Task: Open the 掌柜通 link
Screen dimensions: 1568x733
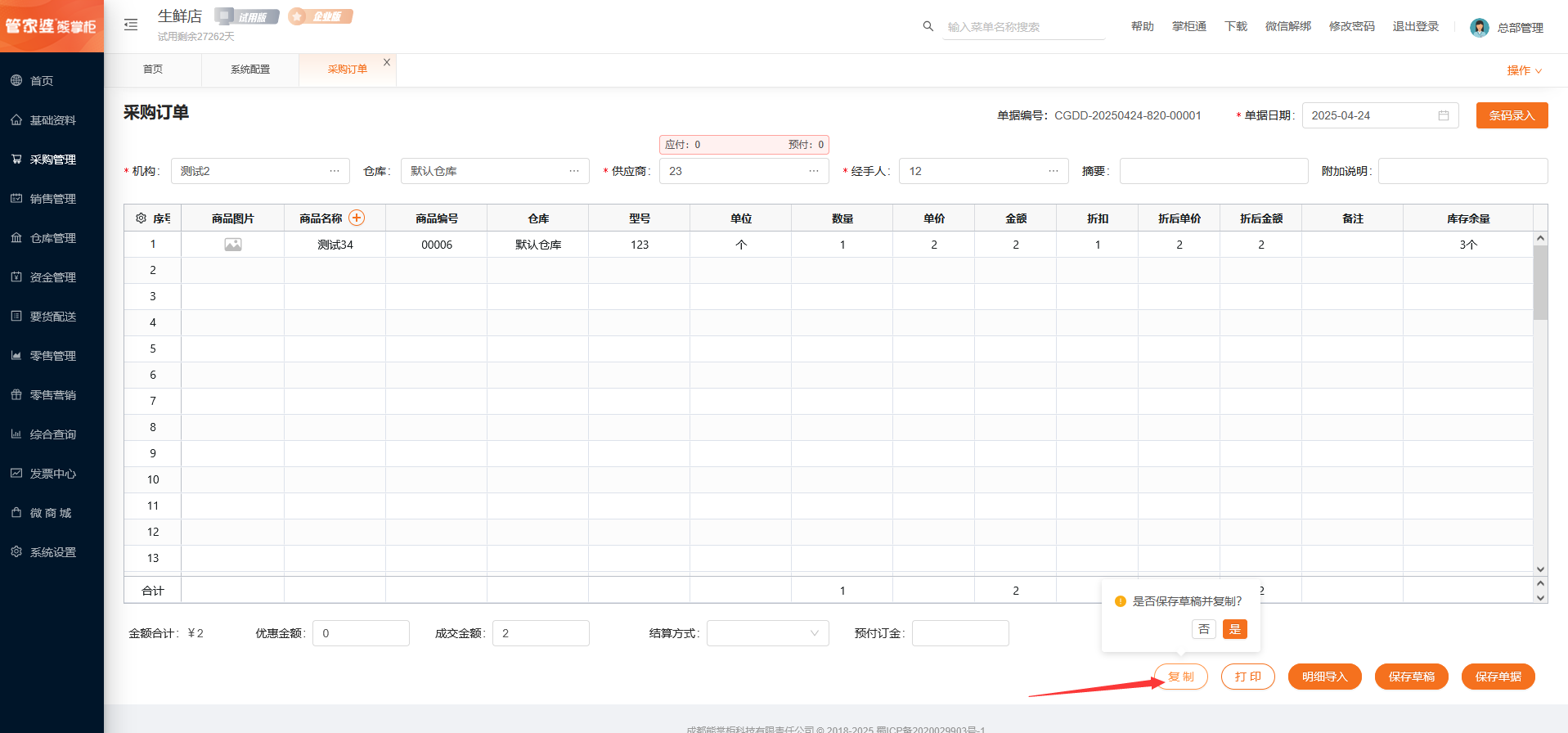Action: [1189, 26]
